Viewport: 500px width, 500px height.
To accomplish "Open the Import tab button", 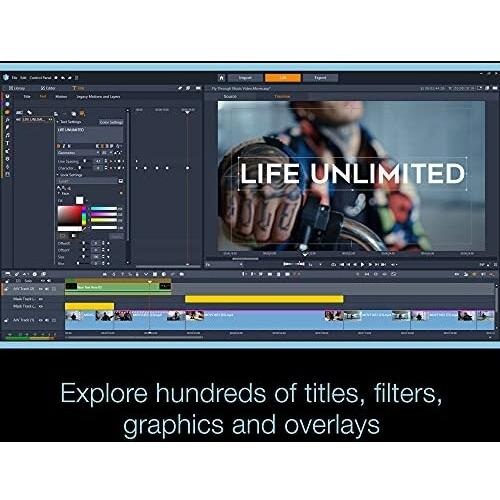I will [x=245, y=78].
